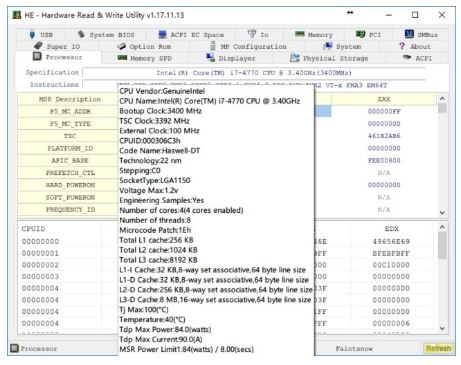The height and width of the screenshot is (365, 461).
Task: Click the Memory module icon
Action: pyautogui.click(x=300, y=34)
